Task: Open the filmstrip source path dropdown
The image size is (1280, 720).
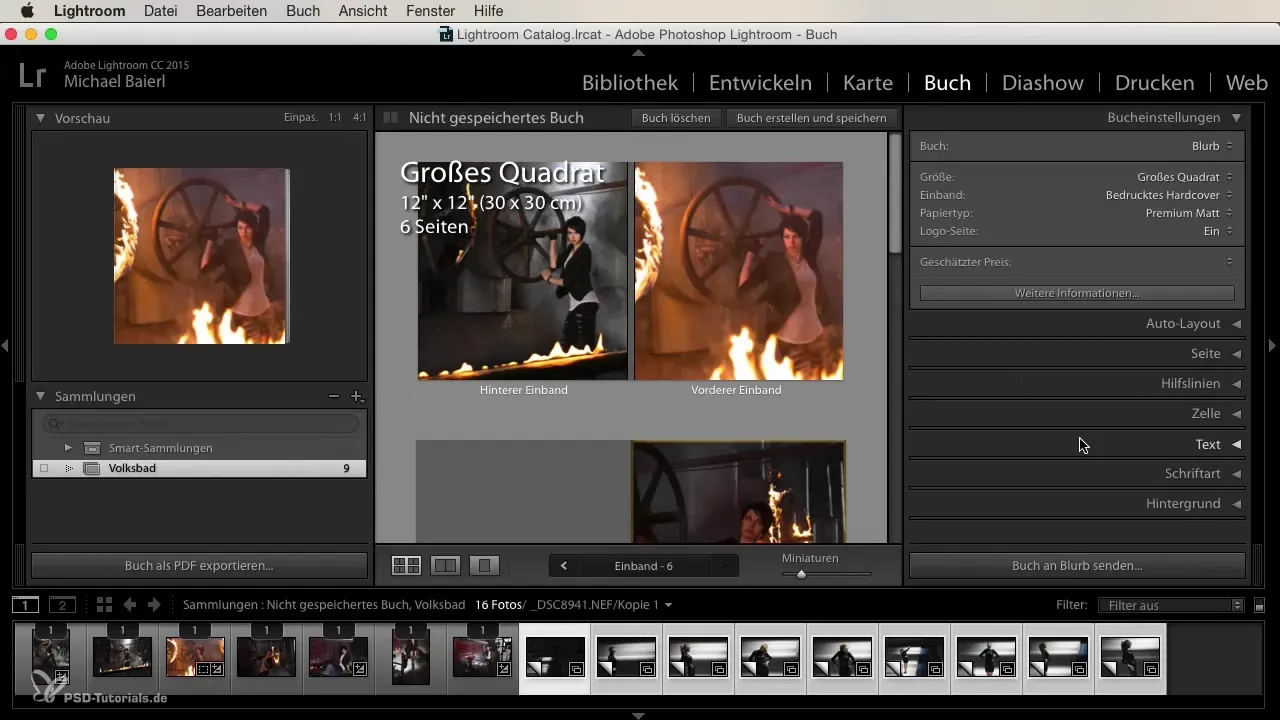Action: 668,605
